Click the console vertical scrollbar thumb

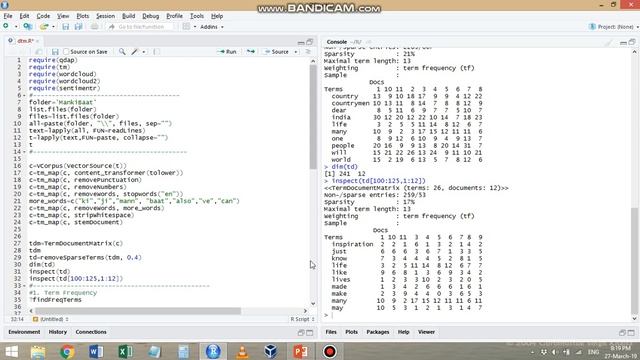click(634, 261)
